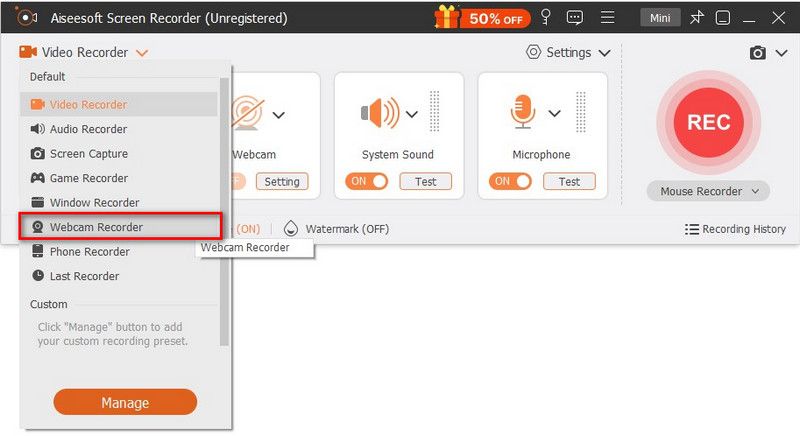Image resolution: width=800 pixels, height=436 pixels.
Task: Expand the Settings dropdown
Action: pos(572,52)
